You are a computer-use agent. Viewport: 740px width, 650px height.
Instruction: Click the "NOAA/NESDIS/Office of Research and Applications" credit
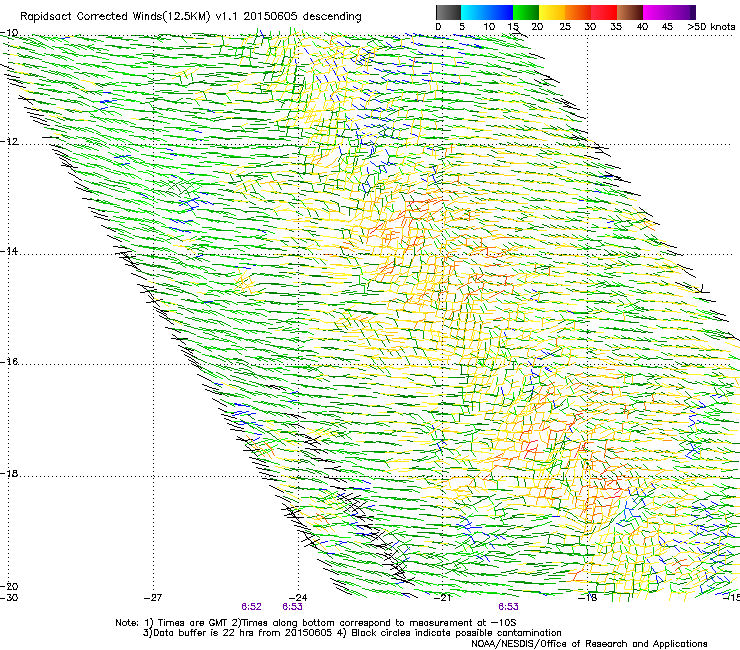click(589, 644)
